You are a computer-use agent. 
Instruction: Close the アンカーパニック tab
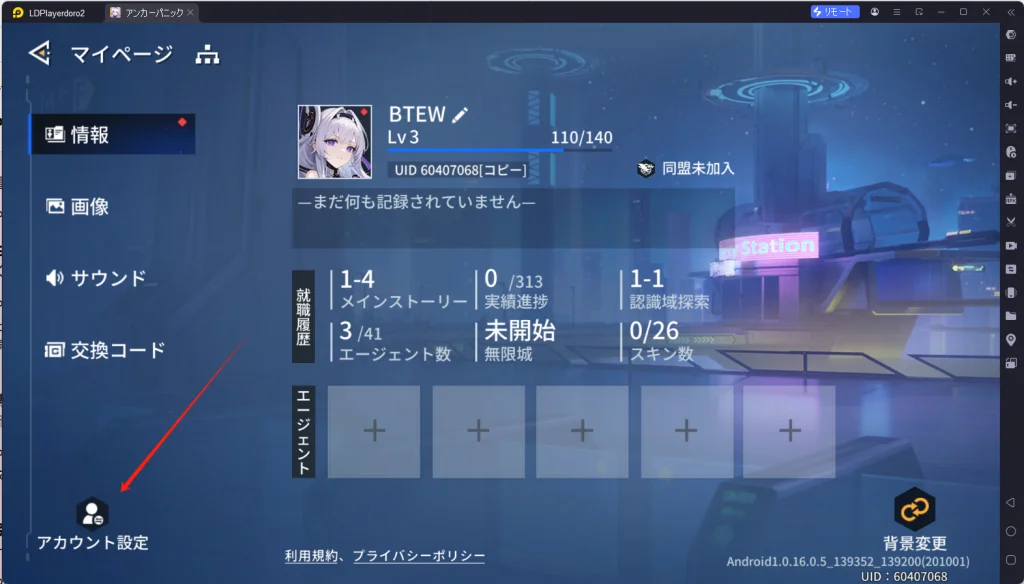coord(191,12)
